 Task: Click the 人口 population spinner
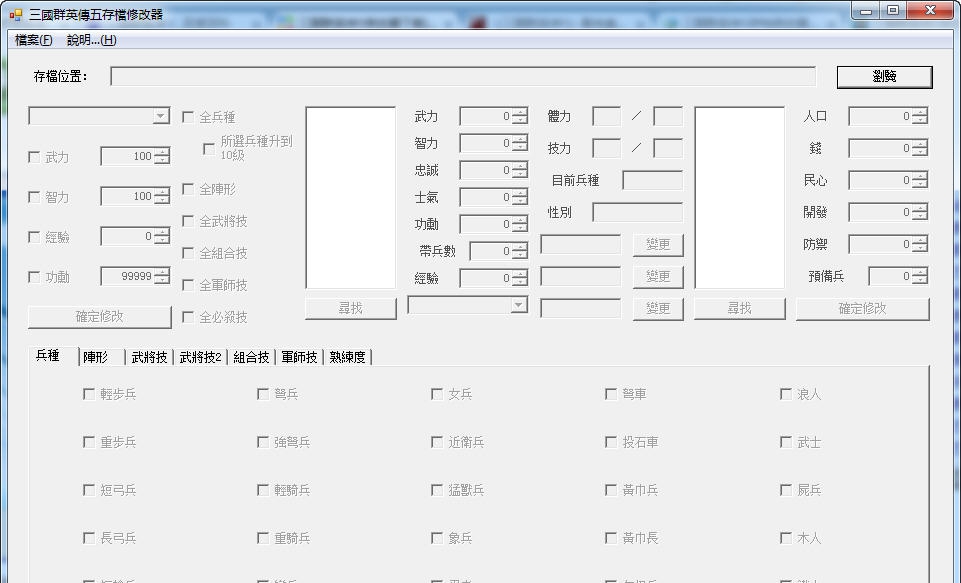click(888, 116)
